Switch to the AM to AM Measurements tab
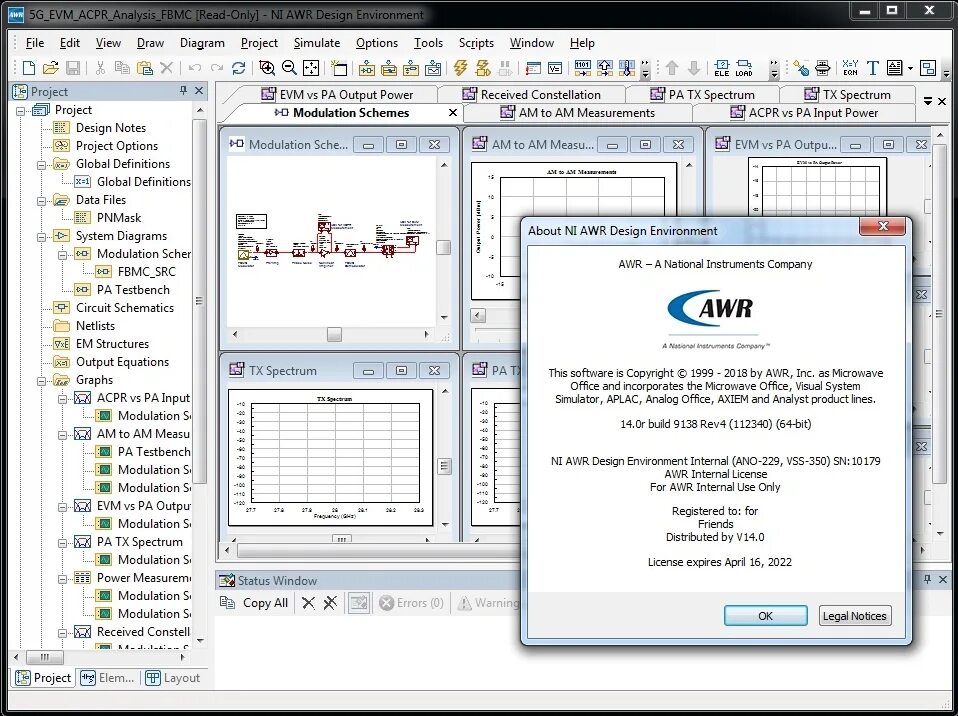The image size is (958, 716). coord(578,113)
